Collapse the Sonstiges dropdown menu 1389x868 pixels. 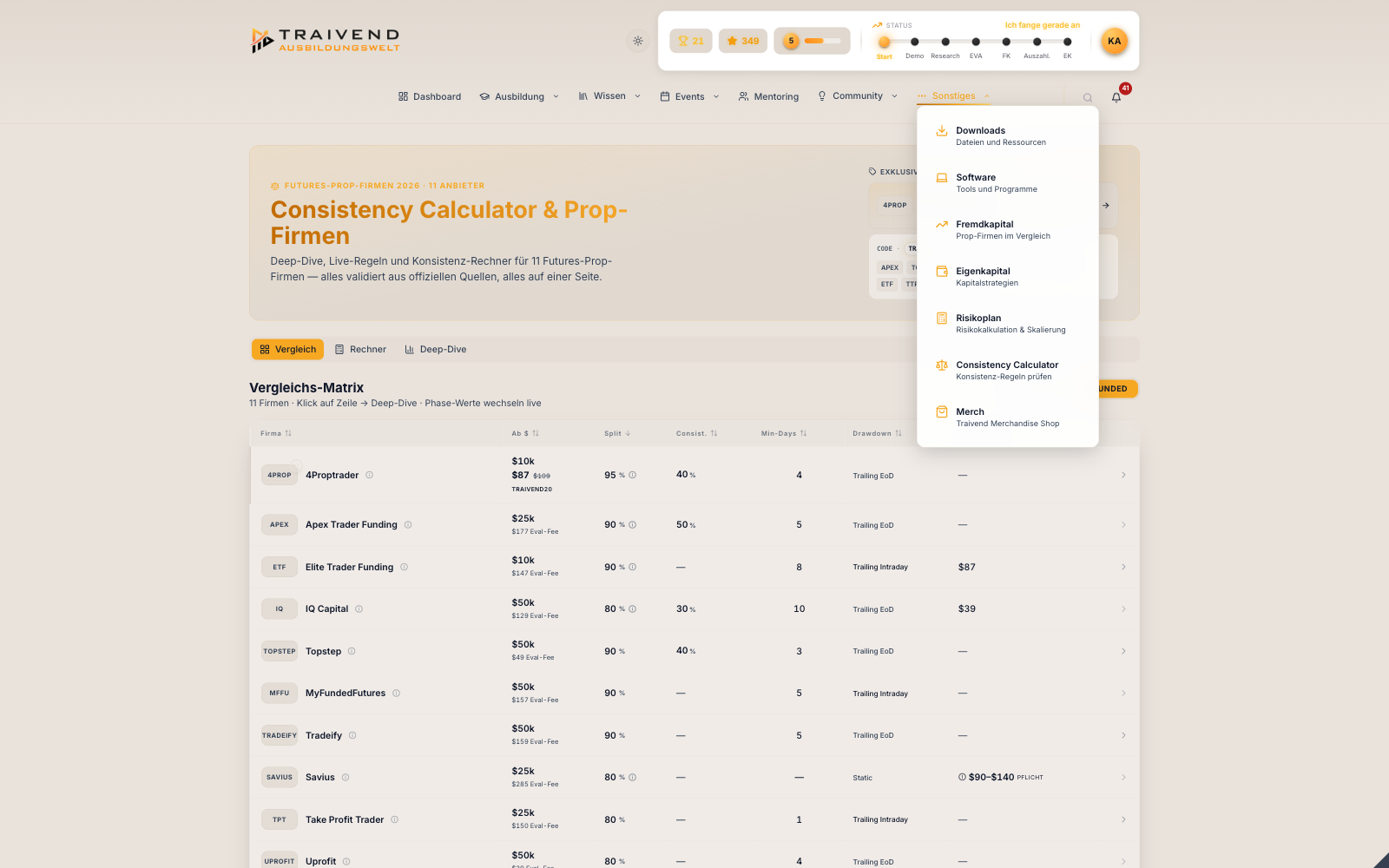coord(953,96)
